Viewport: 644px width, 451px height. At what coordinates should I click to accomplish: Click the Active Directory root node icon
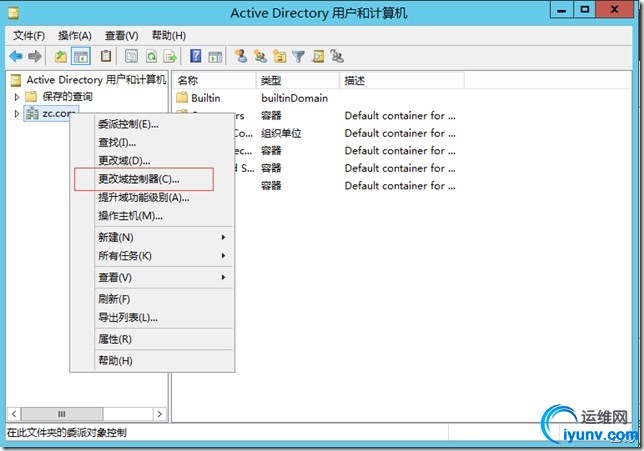tap(16, 80)
